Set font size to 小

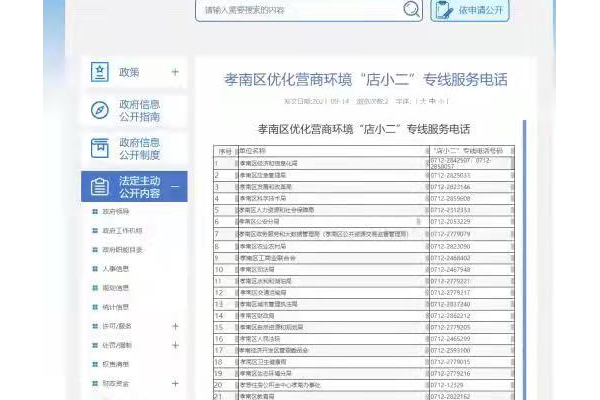tap(441, 101)
